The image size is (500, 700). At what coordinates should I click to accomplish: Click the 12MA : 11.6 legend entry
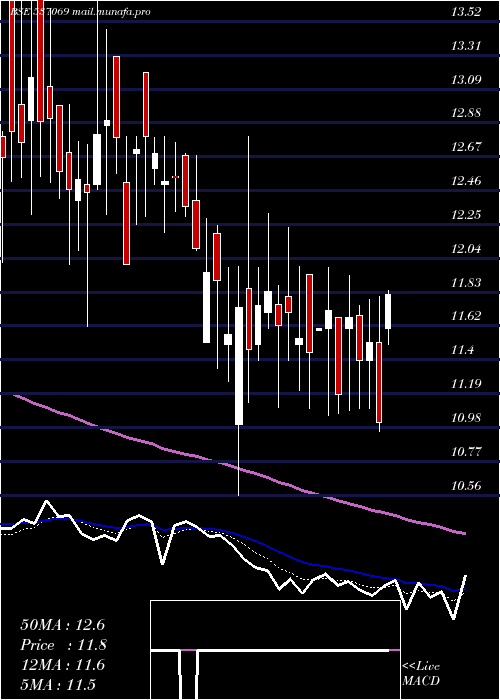point(62,665)
